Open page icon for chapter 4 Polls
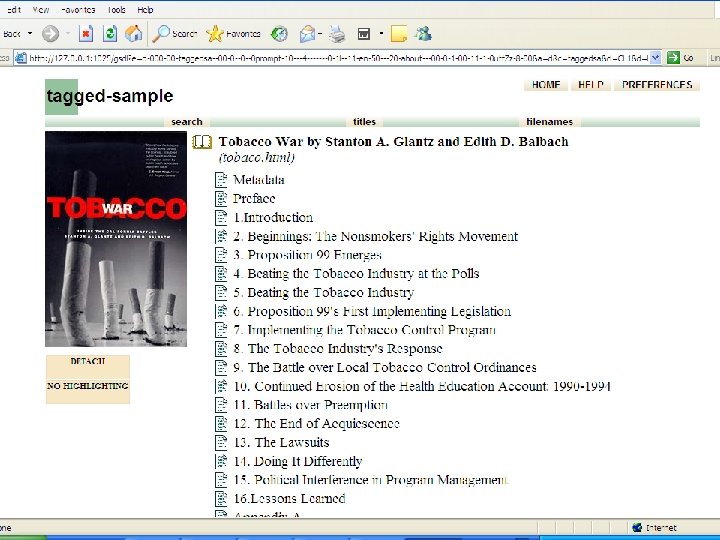720x540 pixels. [x=221, y=273]
